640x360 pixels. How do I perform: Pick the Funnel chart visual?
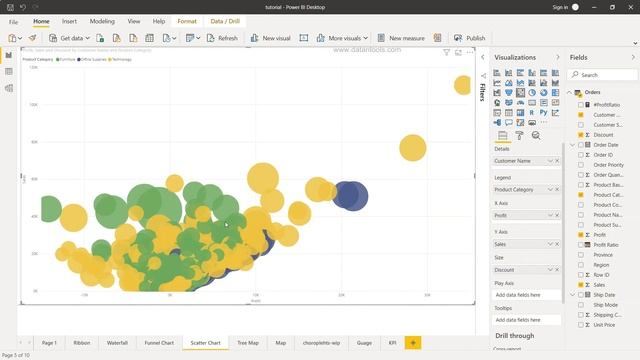tap(509, 93)
